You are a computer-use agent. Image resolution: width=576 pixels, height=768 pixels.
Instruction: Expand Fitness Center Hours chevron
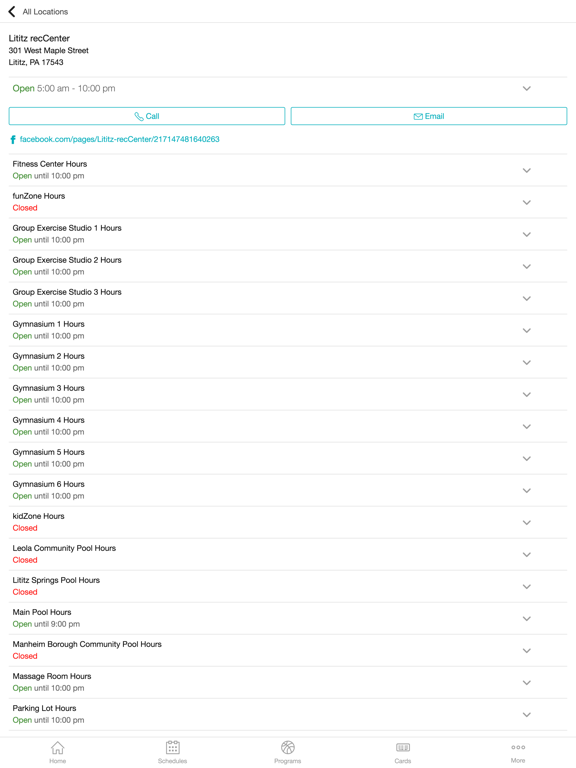click(527, 170)
